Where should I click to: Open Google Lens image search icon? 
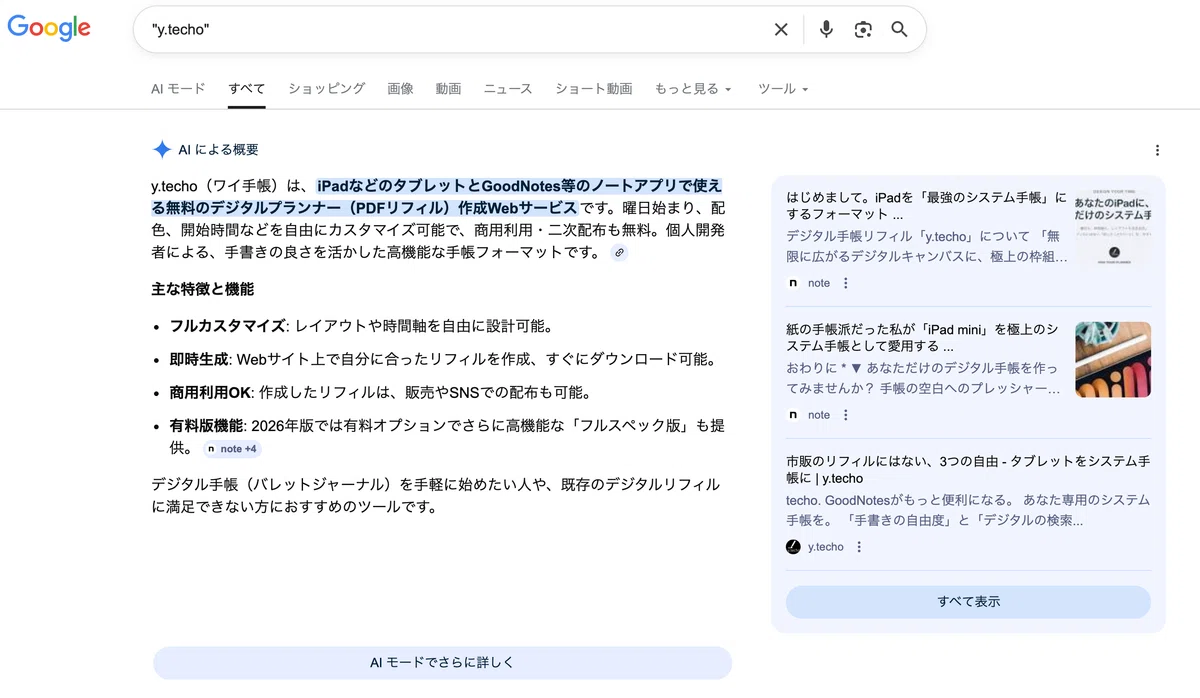point(863,30)
